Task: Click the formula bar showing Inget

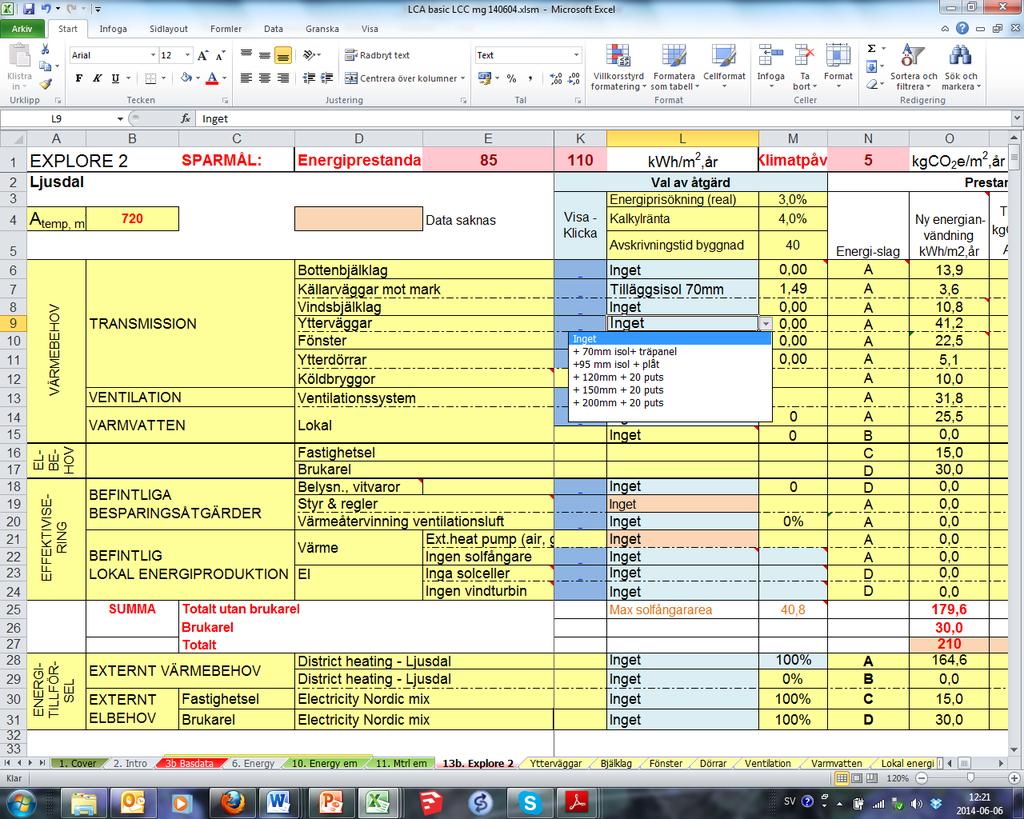Action: [x=604, y=119]
